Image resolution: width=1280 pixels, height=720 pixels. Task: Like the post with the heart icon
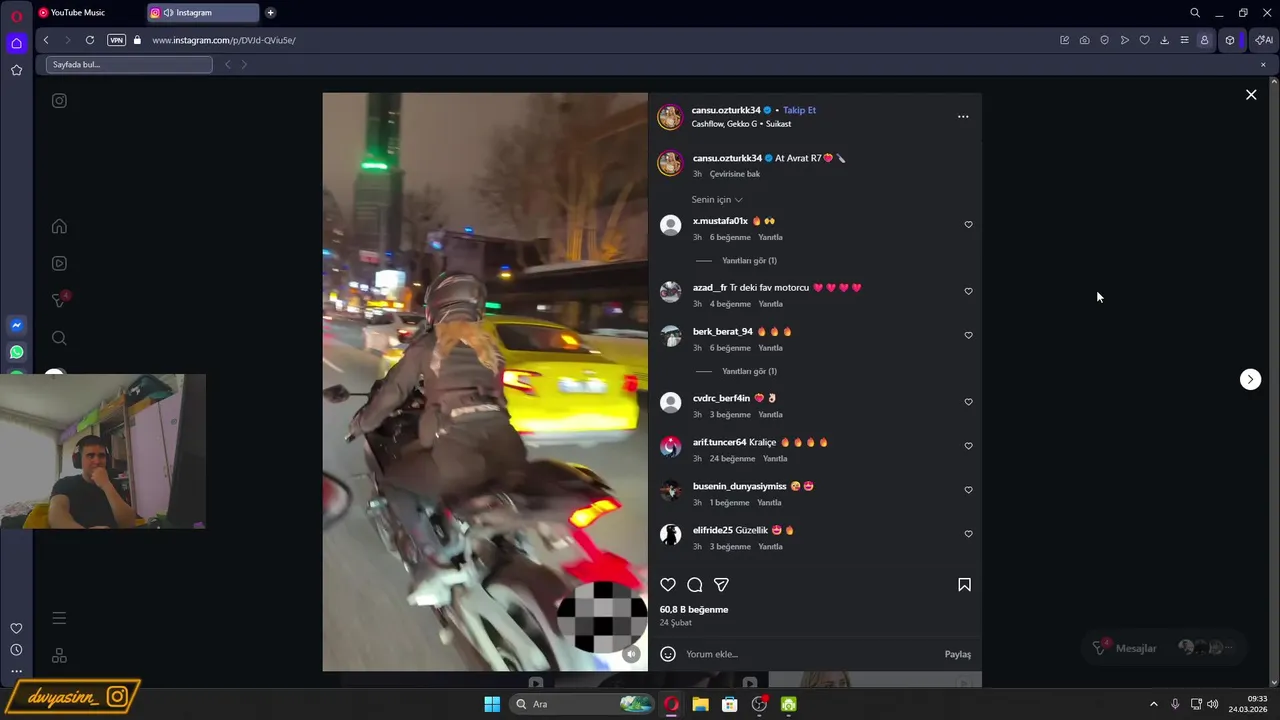[x=668, y=585]
